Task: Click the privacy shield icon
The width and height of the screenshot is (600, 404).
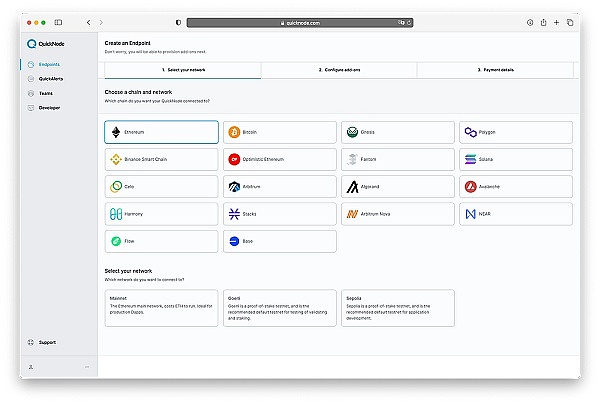Action: tap(178, 23)
